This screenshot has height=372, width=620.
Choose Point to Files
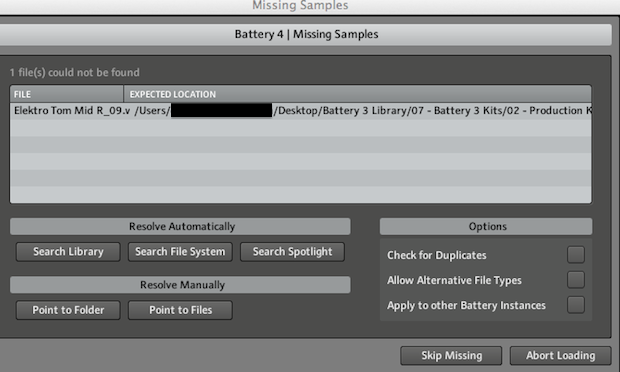pyautogui.click(x=180, y=310)
